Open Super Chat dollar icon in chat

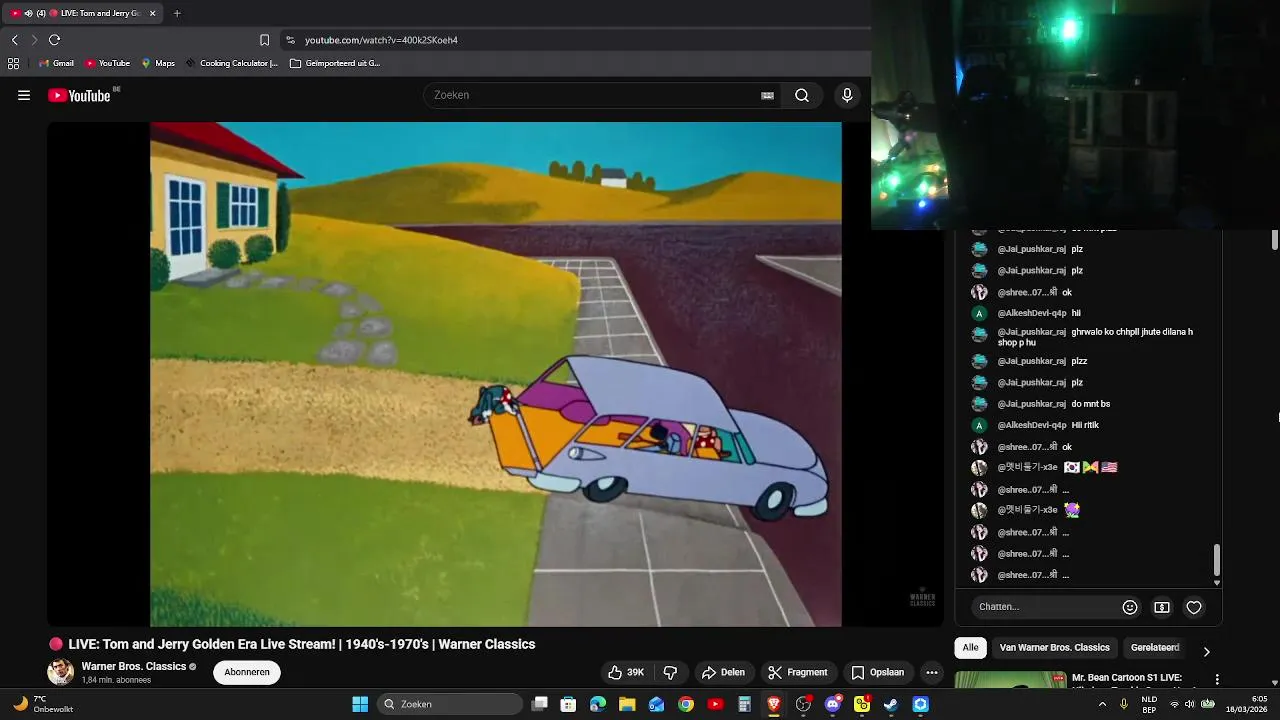pos(1162,607)
